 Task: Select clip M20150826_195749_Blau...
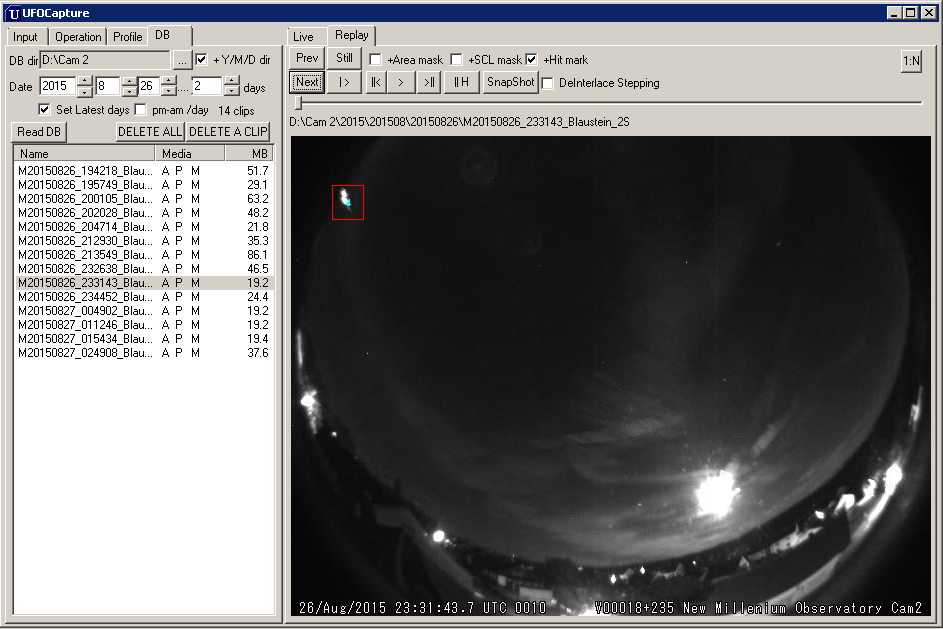(144, 185)
